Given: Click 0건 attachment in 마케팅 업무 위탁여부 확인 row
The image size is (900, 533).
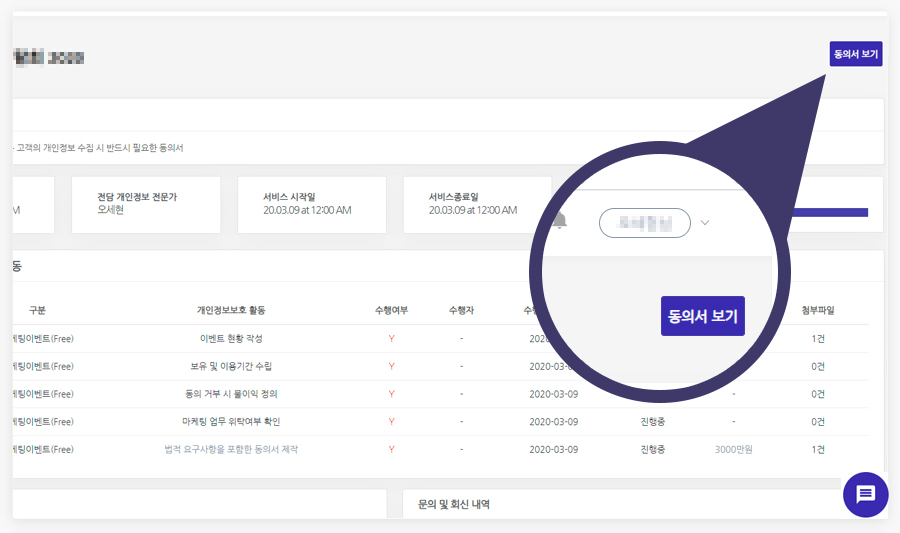Looking at the screenshot, I should coord(818,421).
